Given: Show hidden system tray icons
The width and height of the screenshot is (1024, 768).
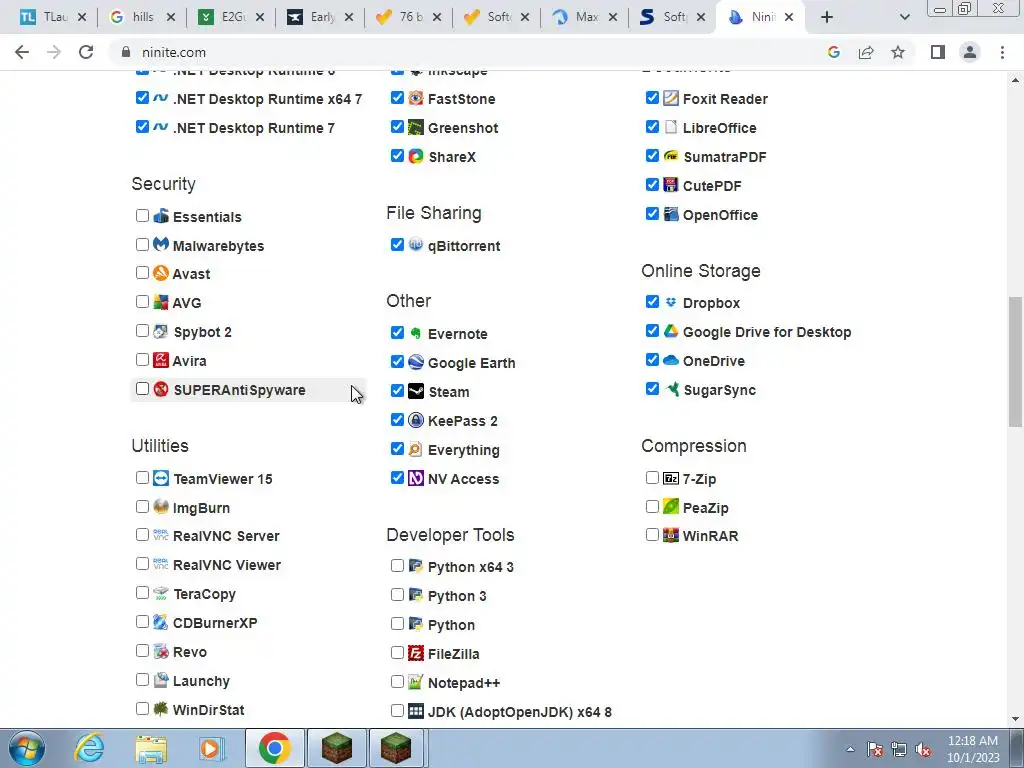Looking at the screenshot, I should 850,749.
